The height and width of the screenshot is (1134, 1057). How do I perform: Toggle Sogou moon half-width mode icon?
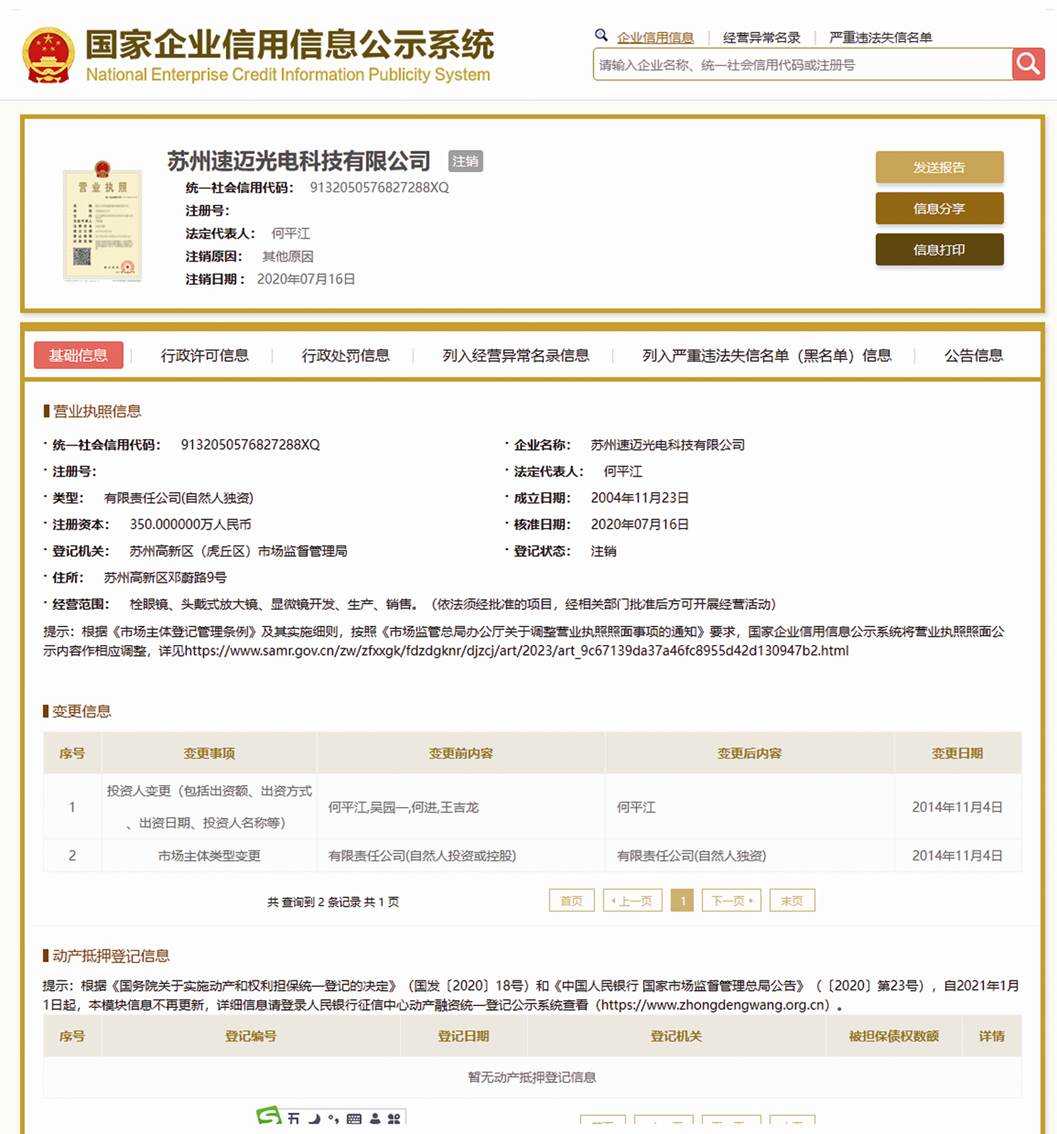[314, 1119]
